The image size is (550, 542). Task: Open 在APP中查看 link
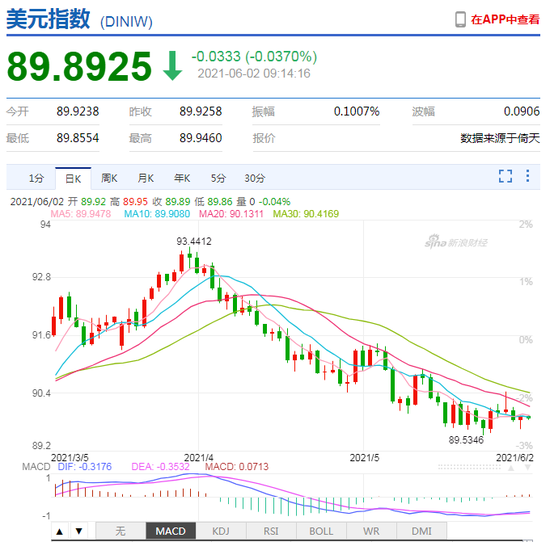[505, 19]
